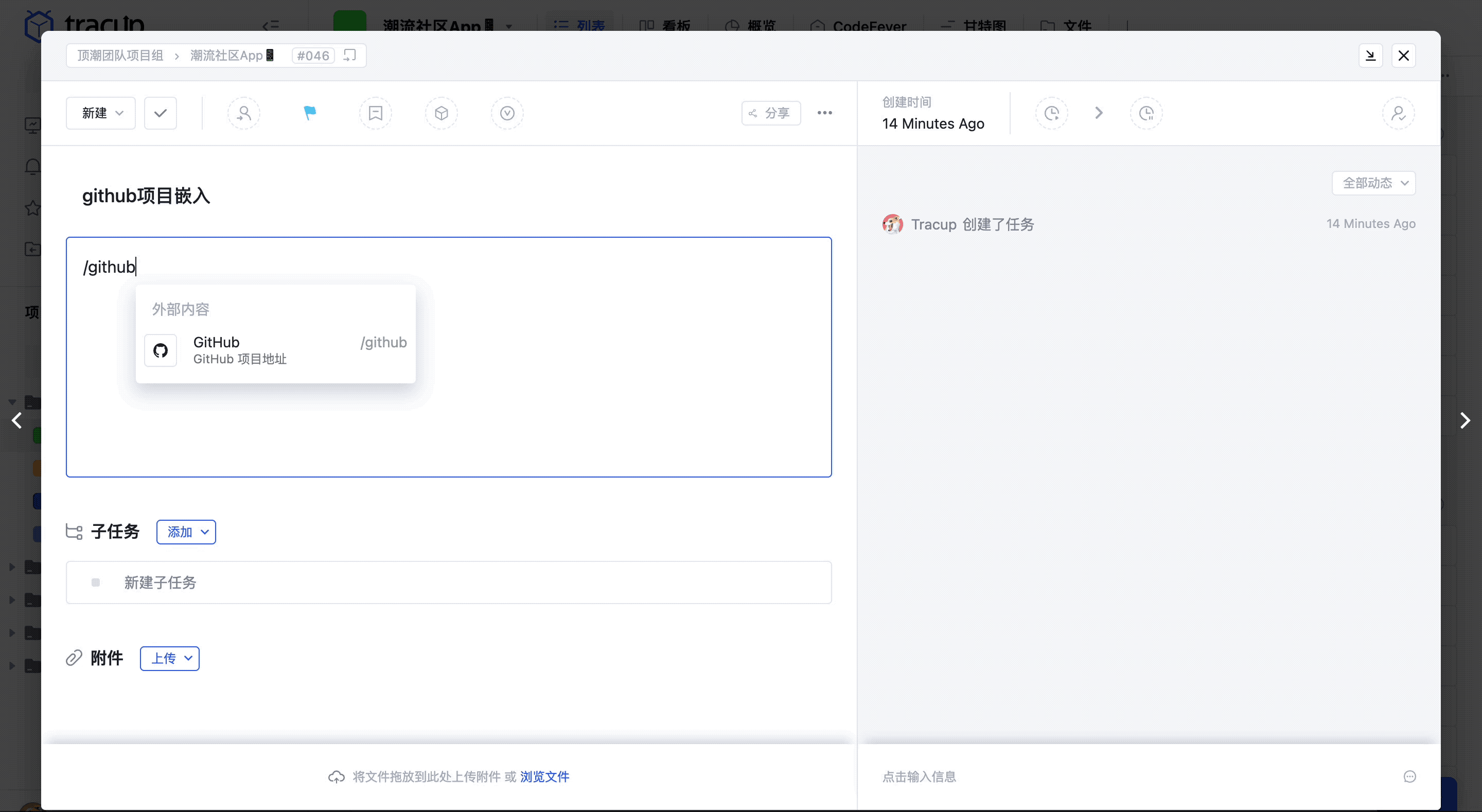Click the iteration cube icon
1482x812 pixels.
(442, 113)
